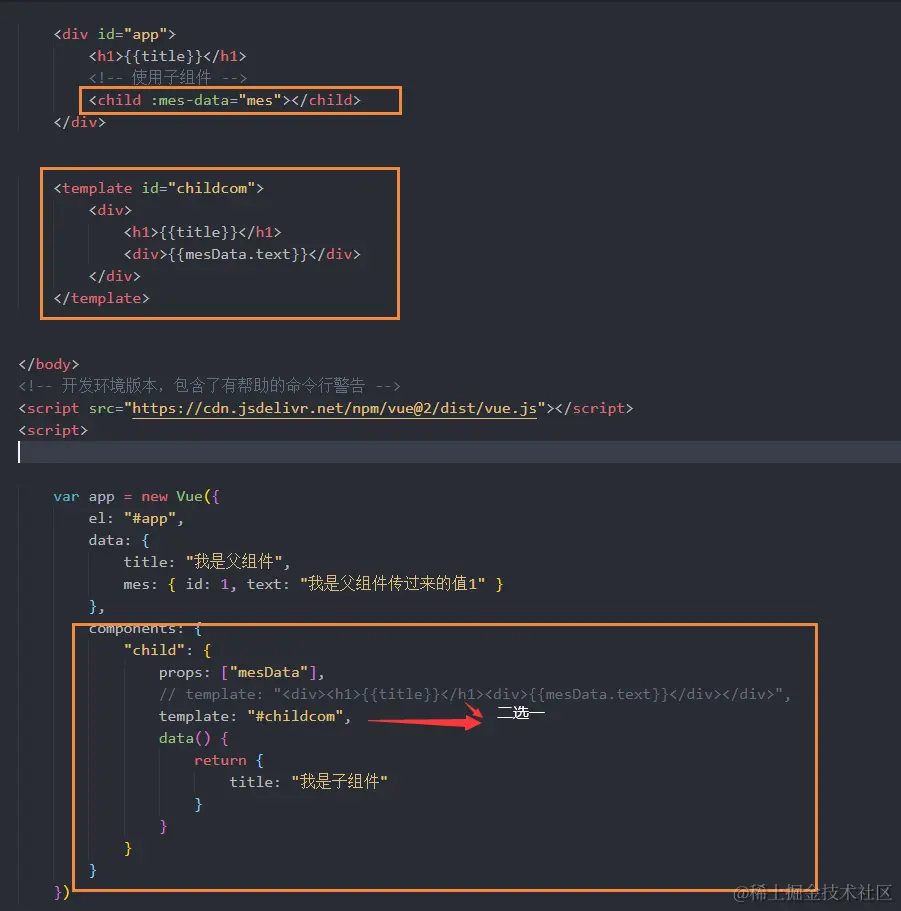Screen dimensions: 901x911
Task: Click the opening `<script>` tag without src
Action: click(x=53, y=431)
